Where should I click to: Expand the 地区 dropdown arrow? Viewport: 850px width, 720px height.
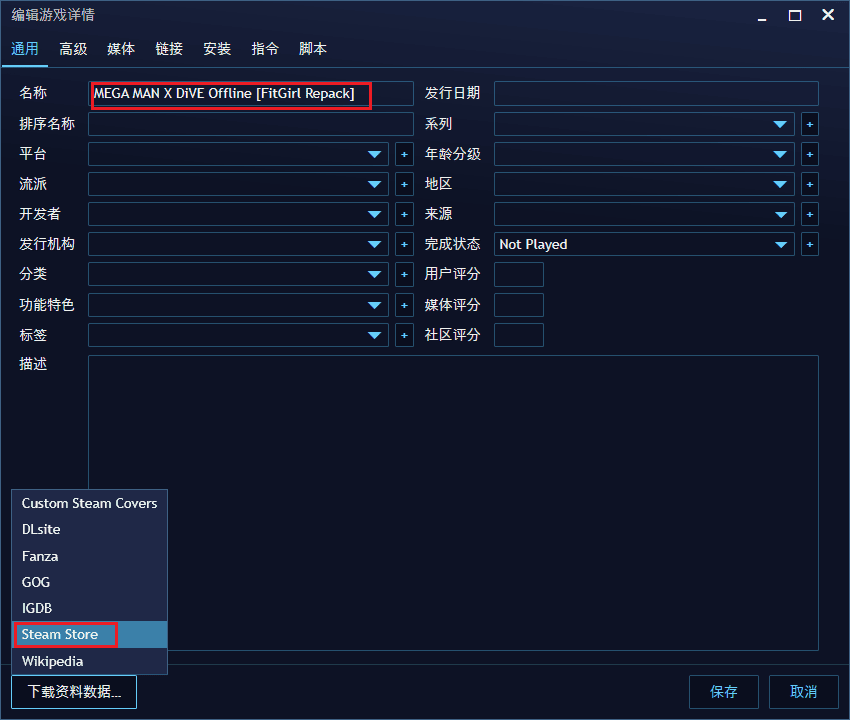click(781, 184)
